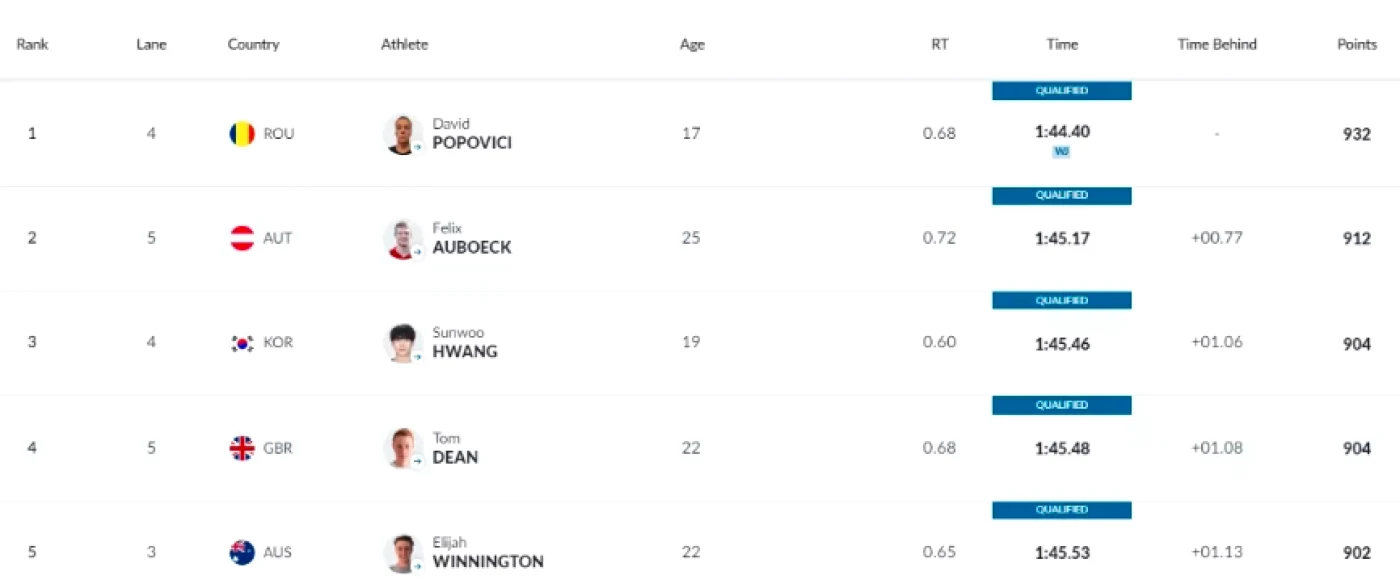Open the POPOVICI athlete name link
1400x588 pixels.
pyautogui.click(x=472, y=143)
